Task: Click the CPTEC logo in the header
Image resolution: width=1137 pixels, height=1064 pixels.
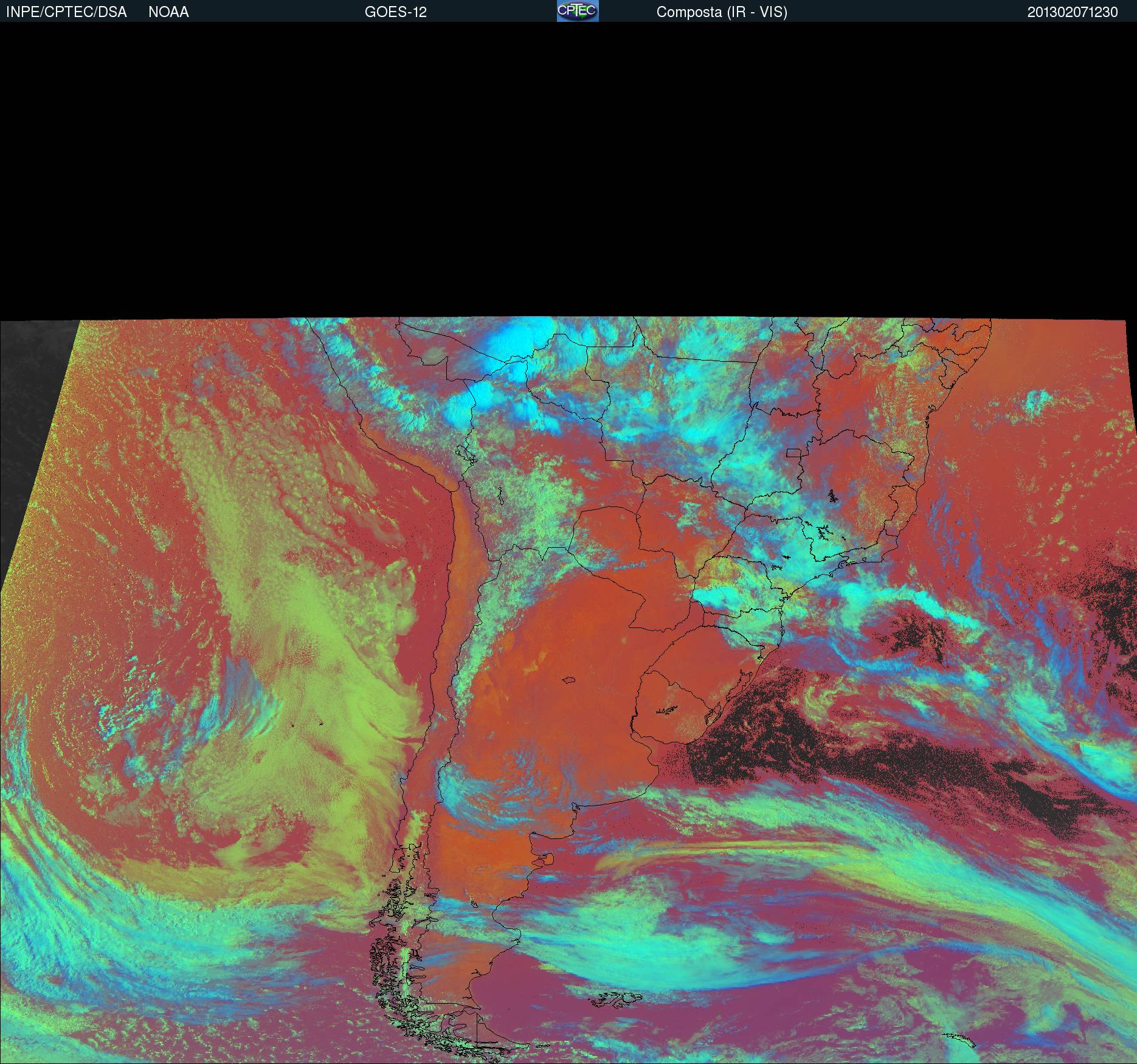Action: (x=578, y=11)
